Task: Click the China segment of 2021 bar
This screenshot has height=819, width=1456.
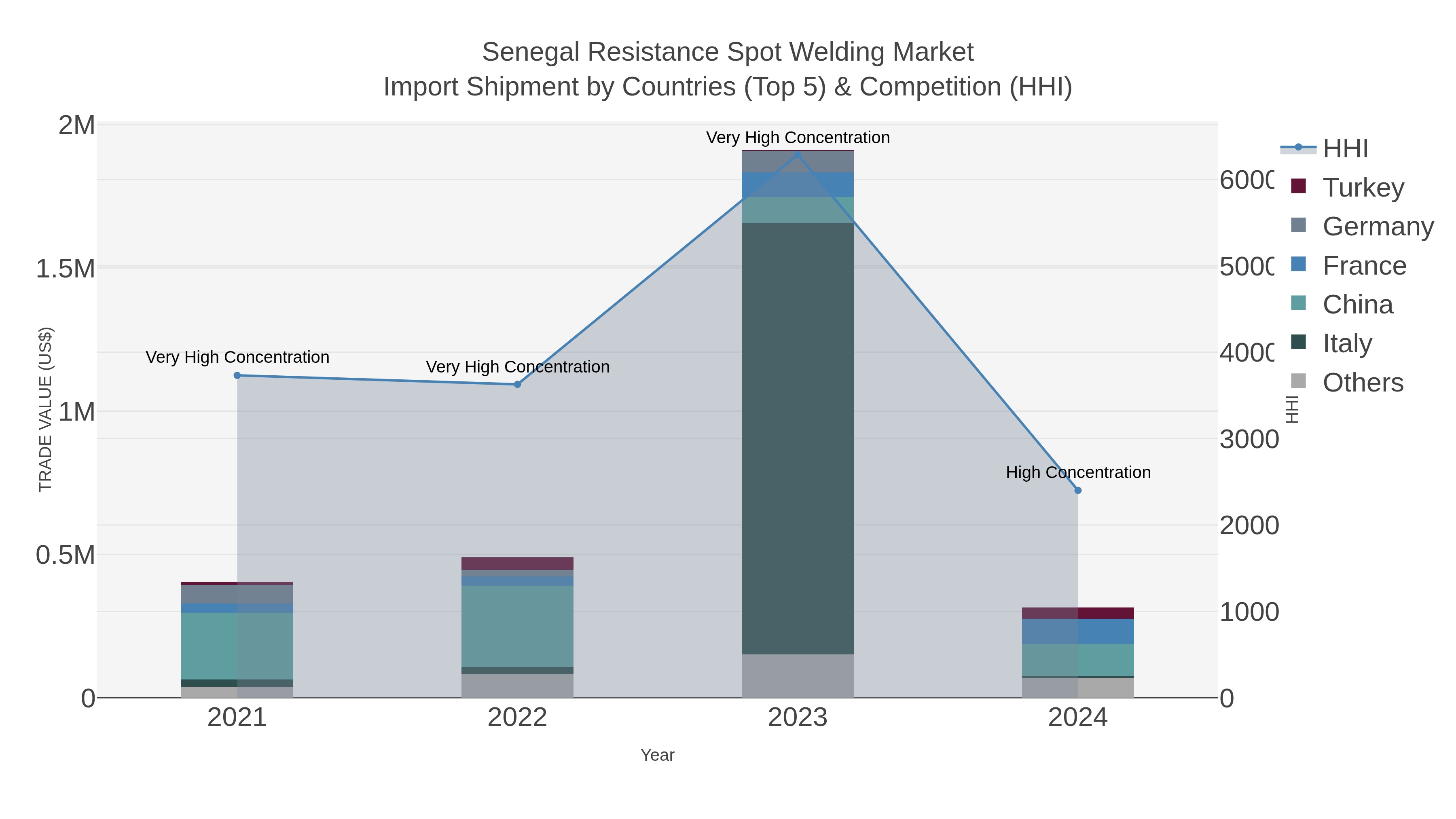Action: click(x=237, y=646)
